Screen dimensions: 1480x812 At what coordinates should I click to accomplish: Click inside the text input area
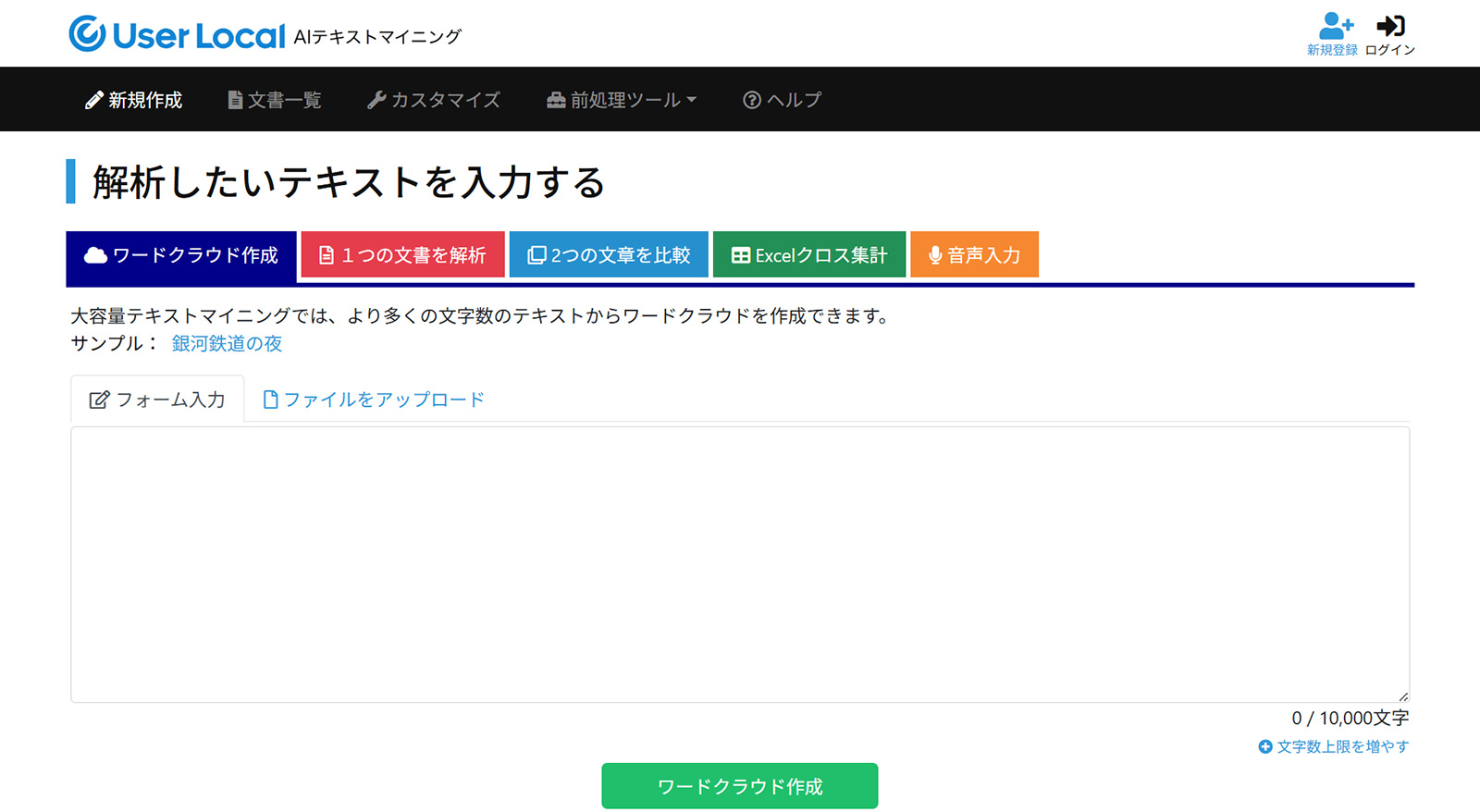click(x=740, y=564)
